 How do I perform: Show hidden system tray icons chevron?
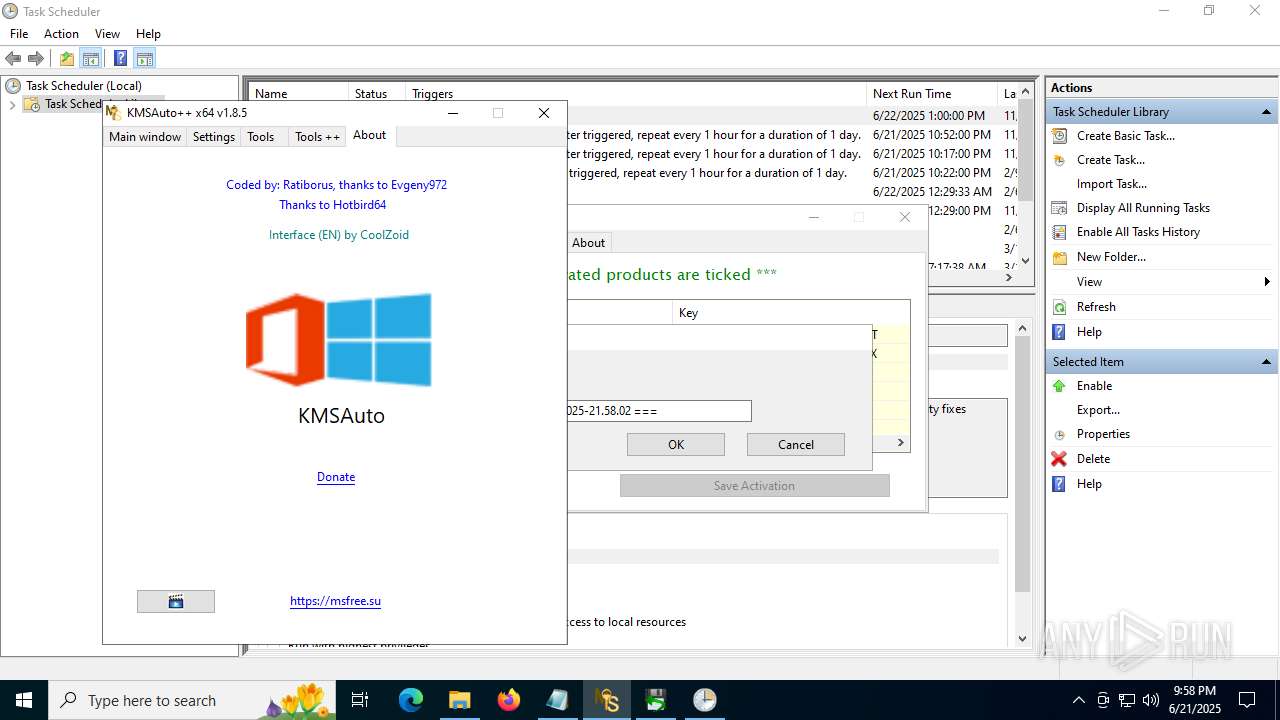pos(1078,700)
